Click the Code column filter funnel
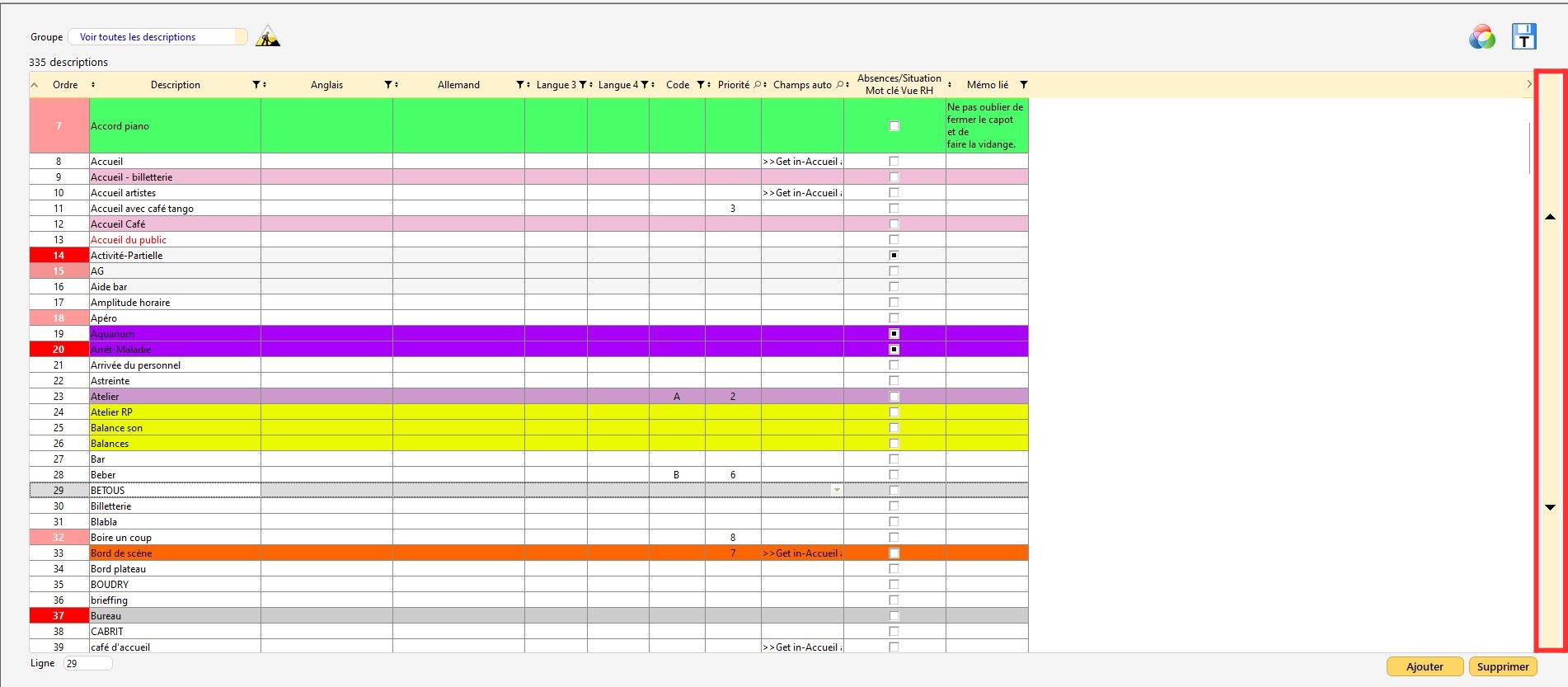The height and width of the screenshot is (687, 1568). (701, 85)
